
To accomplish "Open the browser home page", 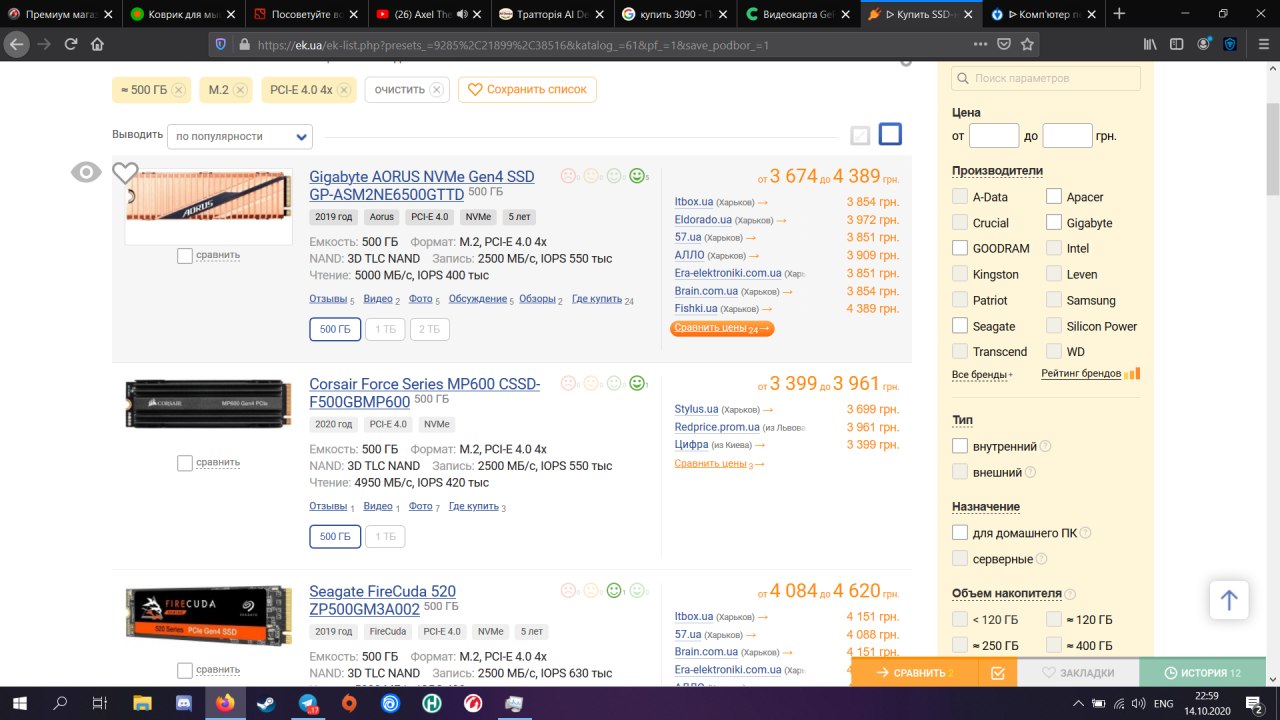I will (97, 44).
